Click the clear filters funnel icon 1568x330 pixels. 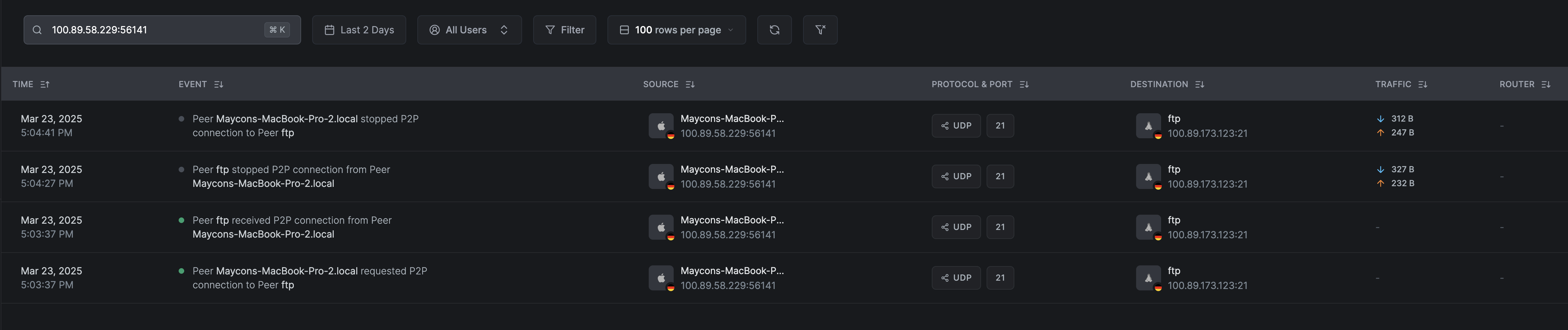pyautogui.click(x=820, y=30)
